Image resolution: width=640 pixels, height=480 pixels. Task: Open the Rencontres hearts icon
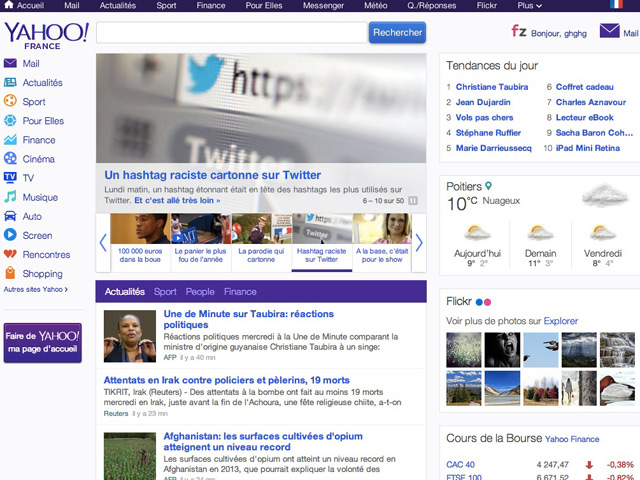tap(10, 254)
